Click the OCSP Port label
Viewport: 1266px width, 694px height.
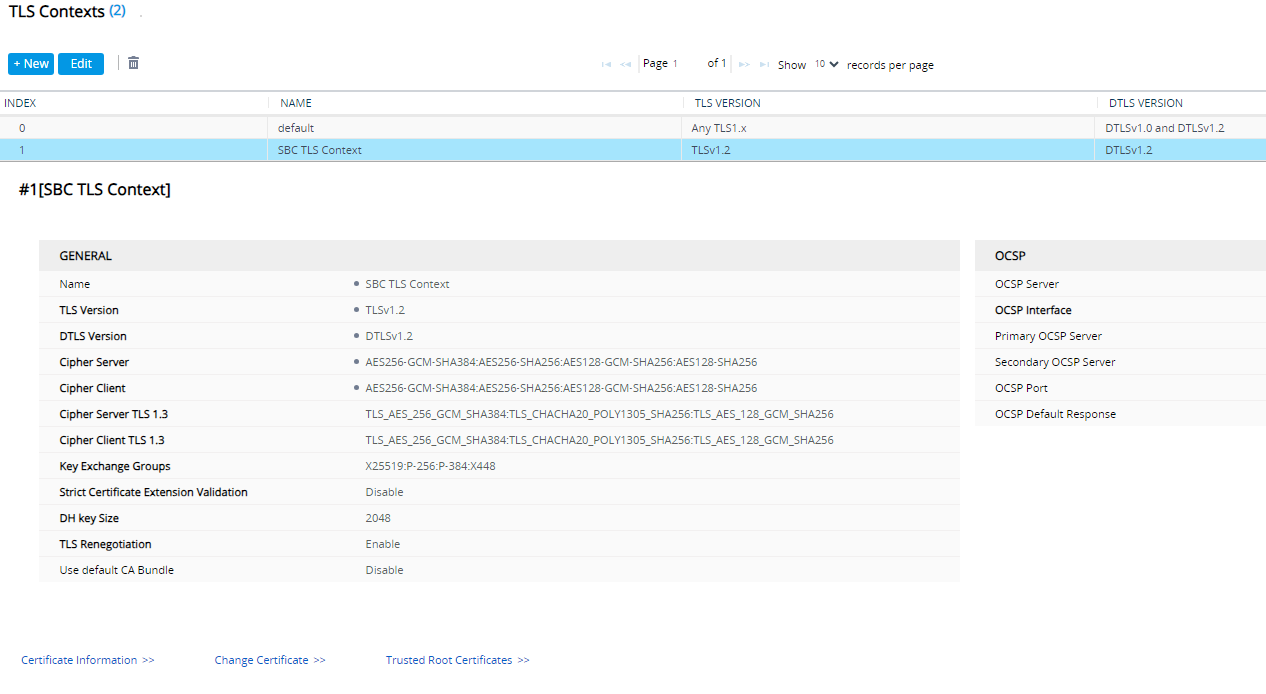(1021, 388)
